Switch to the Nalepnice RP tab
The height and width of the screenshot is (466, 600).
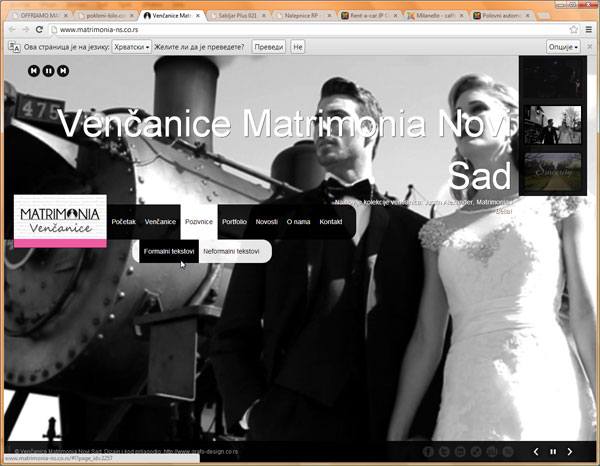point(303,16)
